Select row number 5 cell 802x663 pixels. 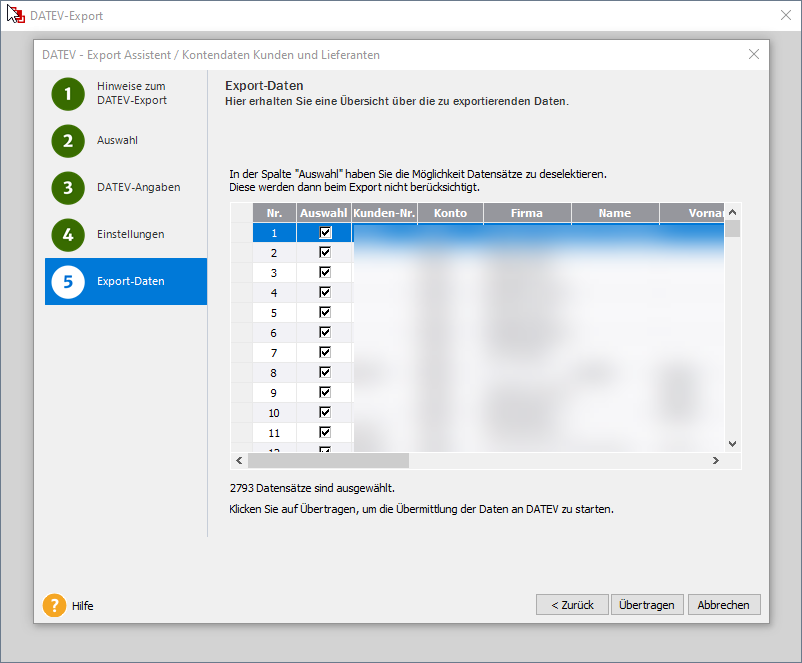tap(275, 313)
